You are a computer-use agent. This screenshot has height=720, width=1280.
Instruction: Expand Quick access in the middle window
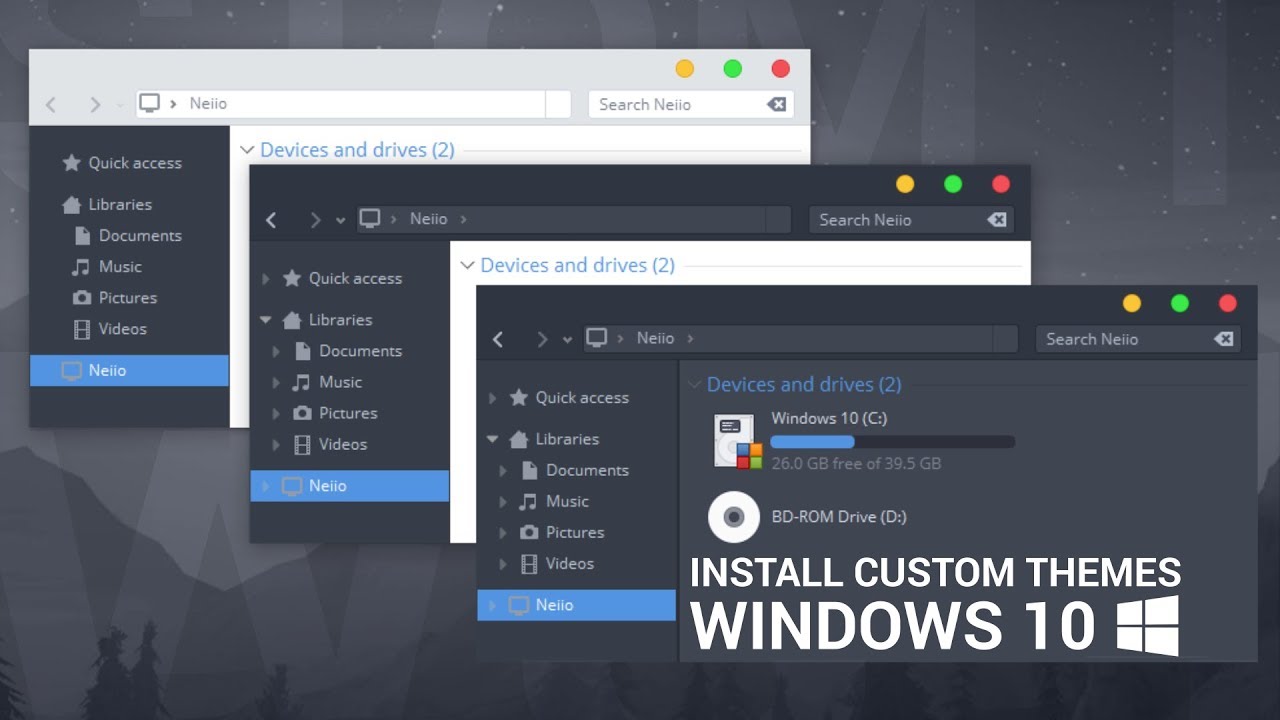tap(265, 279)
